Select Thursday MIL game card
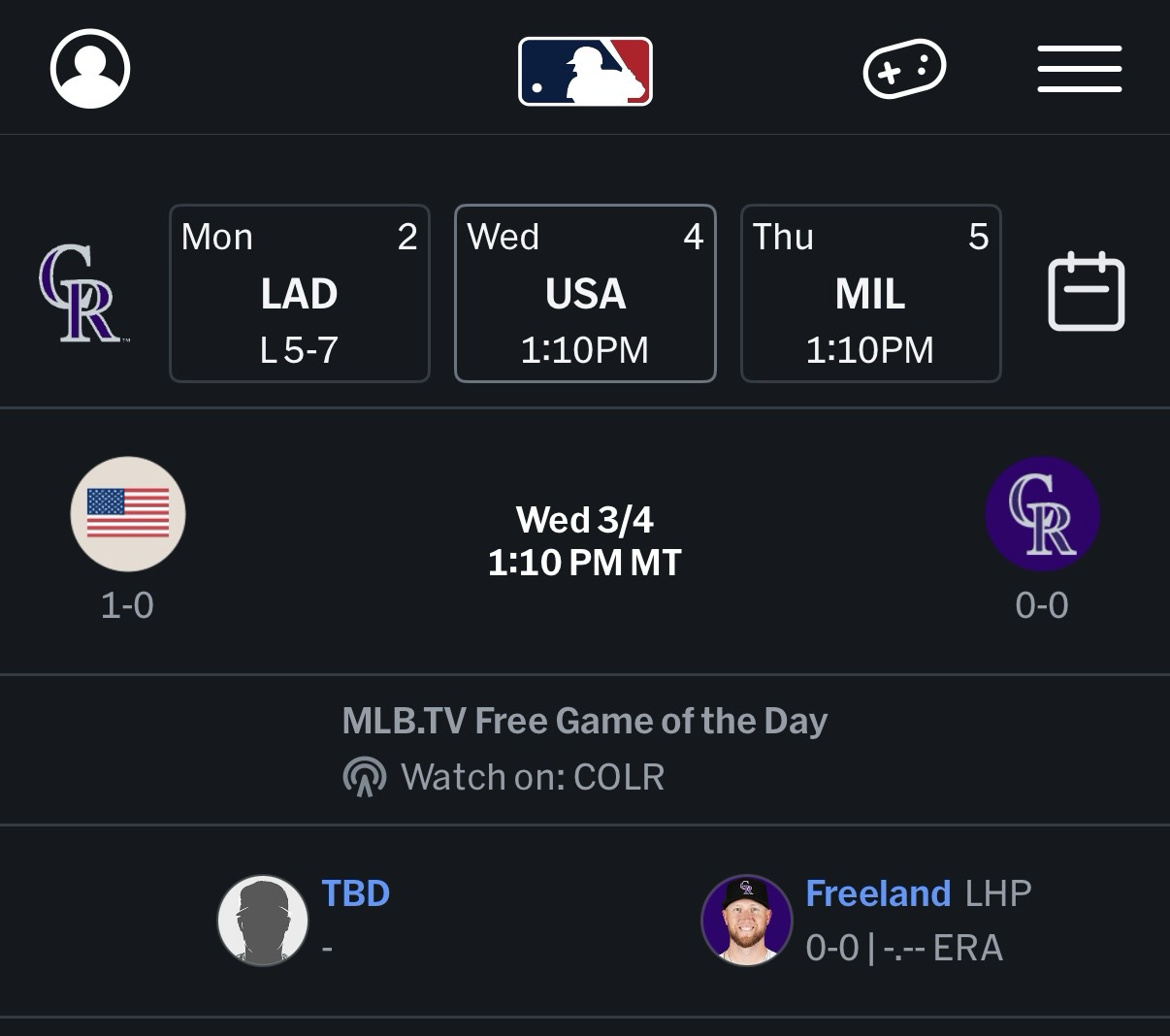The height and width of the screenshot is (1036, 1170). (870, 294)
